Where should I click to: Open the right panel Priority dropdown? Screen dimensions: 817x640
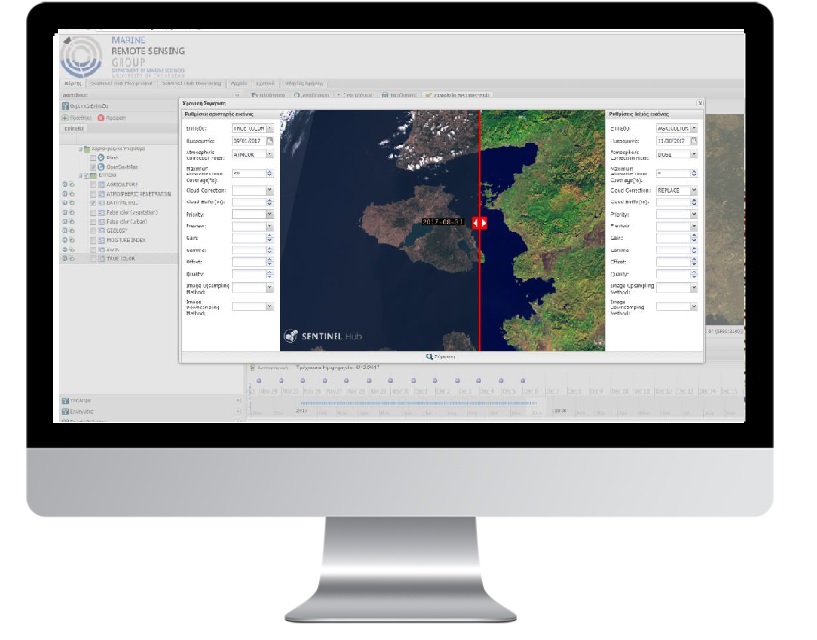pyautogui.click(x=694, y=214)
